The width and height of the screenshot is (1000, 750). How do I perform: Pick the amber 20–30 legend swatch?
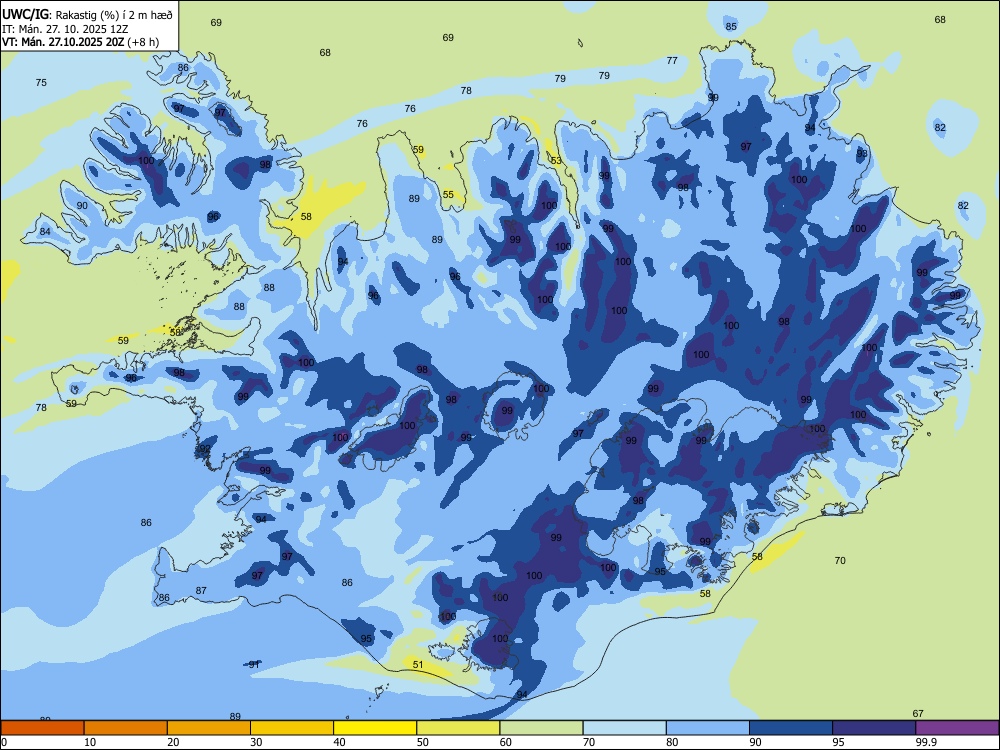(209, 728)
